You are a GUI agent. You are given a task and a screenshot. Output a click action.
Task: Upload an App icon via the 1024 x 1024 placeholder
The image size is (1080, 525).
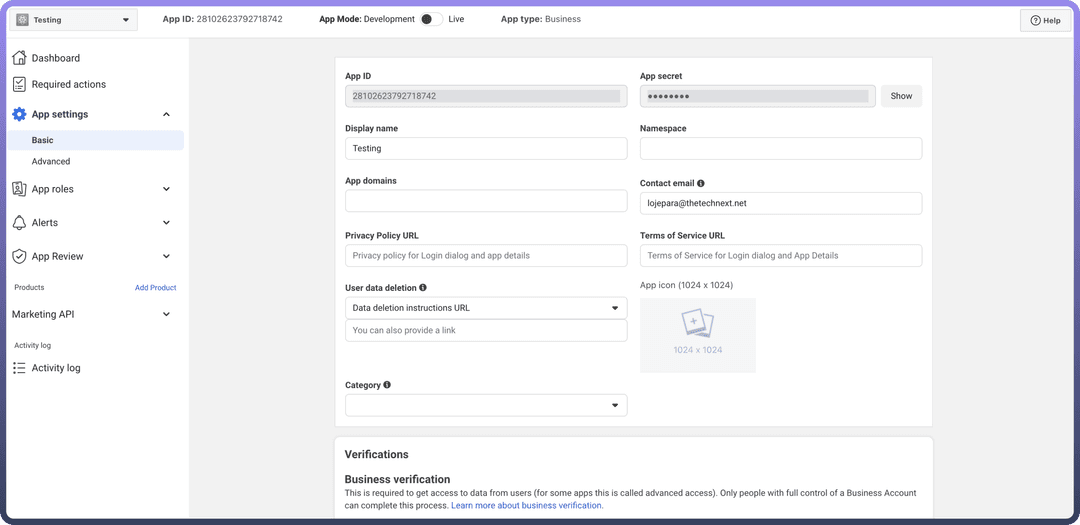click(x=697, y=335)
